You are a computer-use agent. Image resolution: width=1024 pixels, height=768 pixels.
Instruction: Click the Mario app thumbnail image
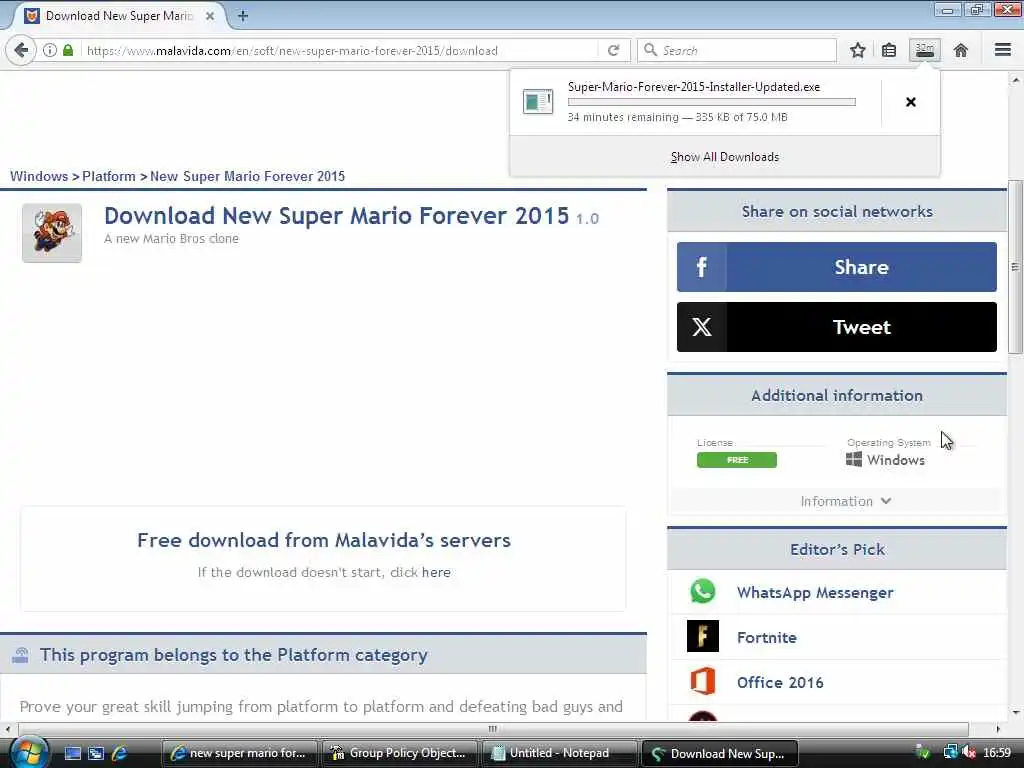(52, 232)
